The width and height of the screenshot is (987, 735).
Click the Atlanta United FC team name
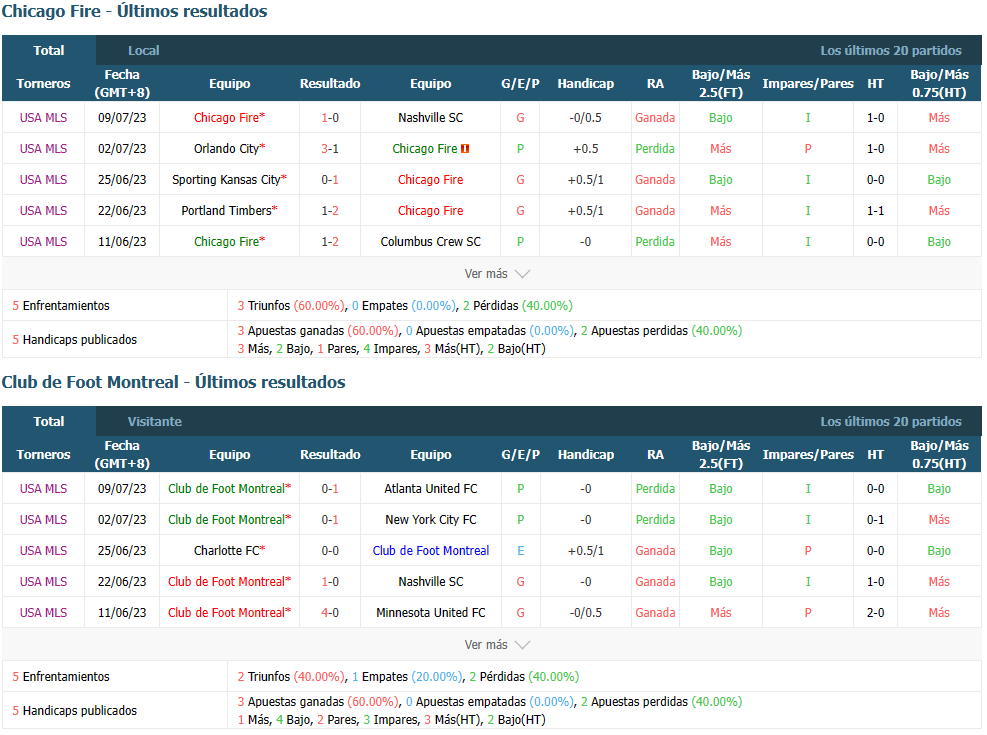point(431,489)
